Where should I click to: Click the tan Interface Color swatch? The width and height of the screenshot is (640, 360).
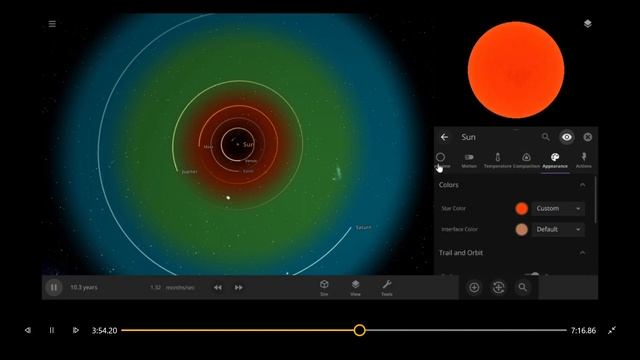click(521, 229)
